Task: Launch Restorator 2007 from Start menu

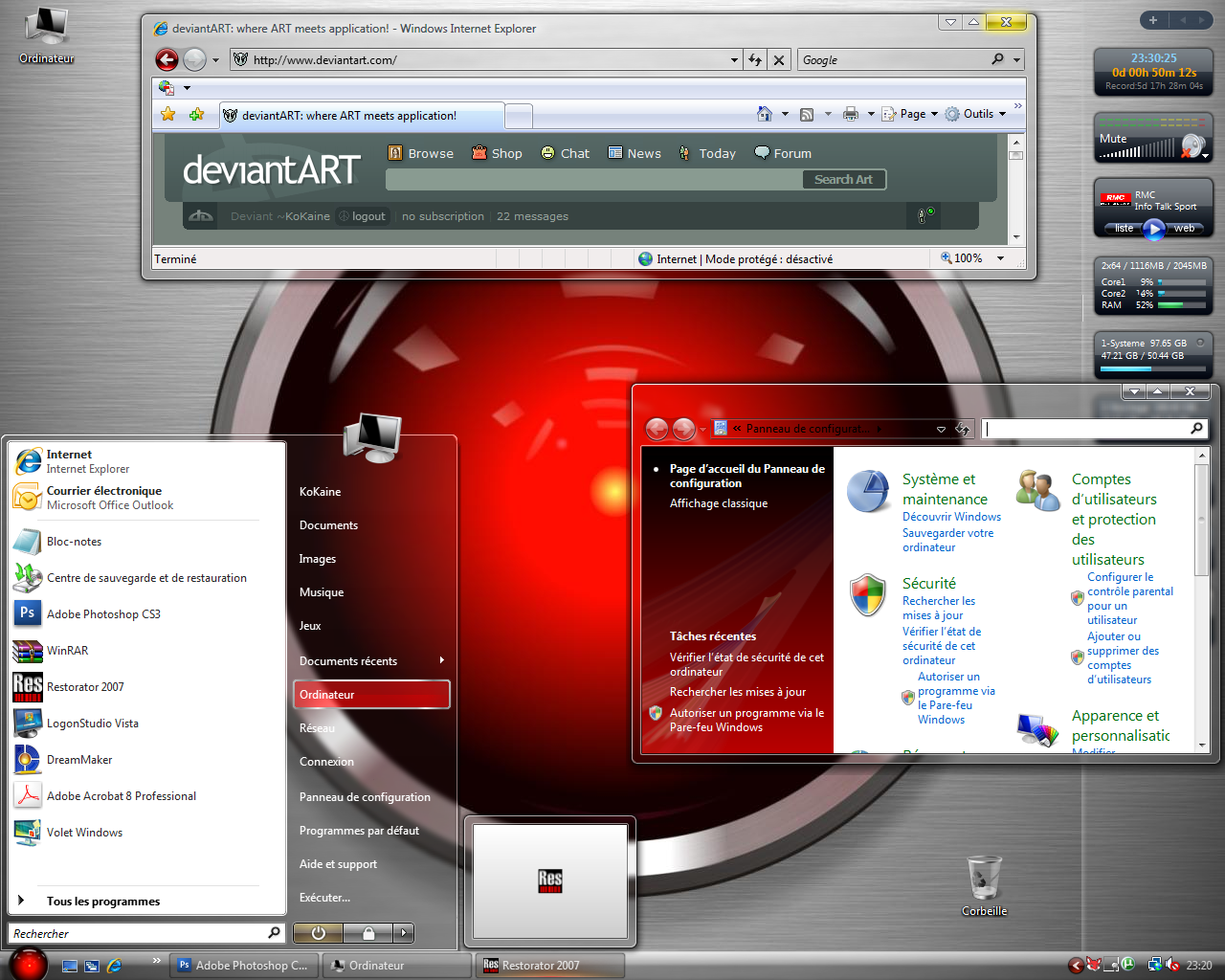Action: point(147,687)
